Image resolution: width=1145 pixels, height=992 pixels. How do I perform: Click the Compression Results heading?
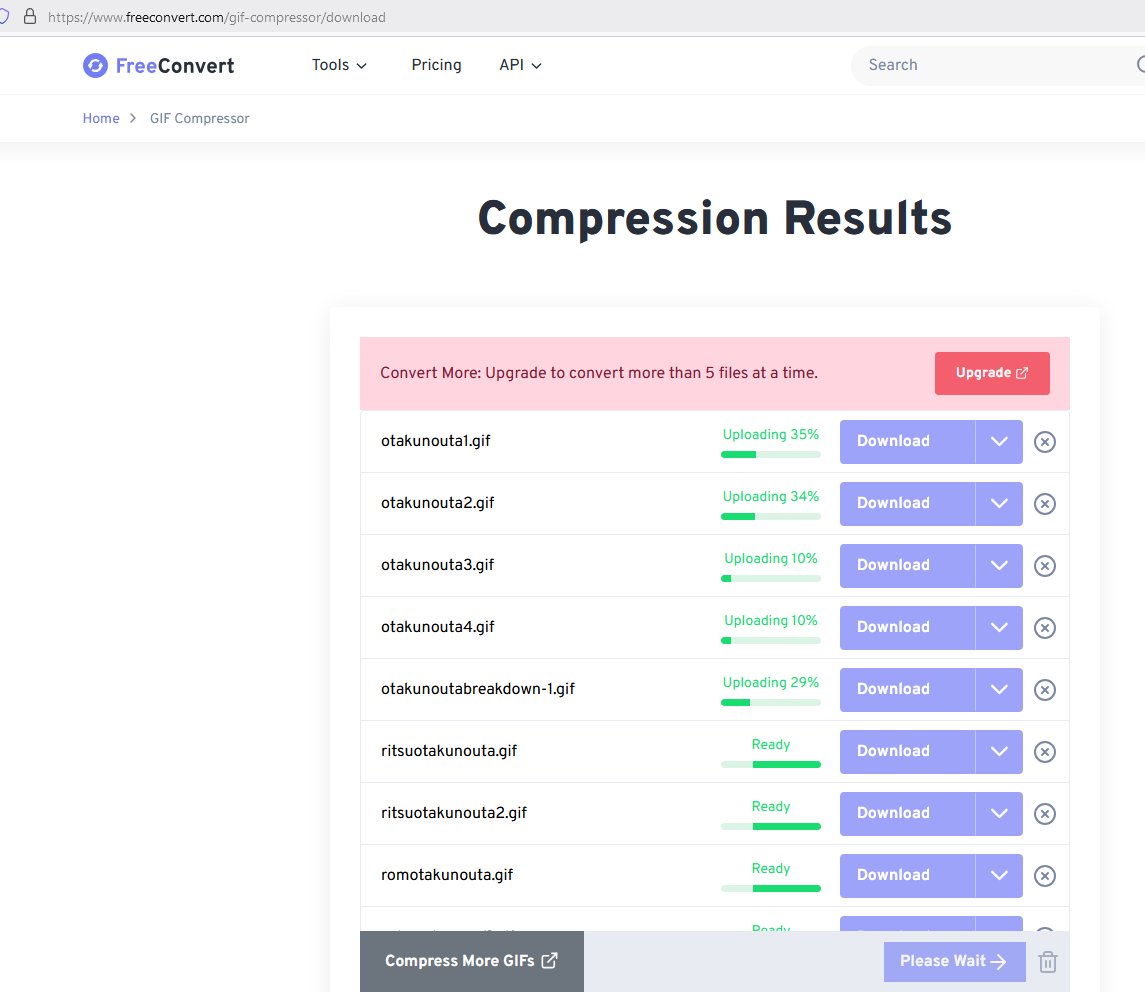click(715, 218)
